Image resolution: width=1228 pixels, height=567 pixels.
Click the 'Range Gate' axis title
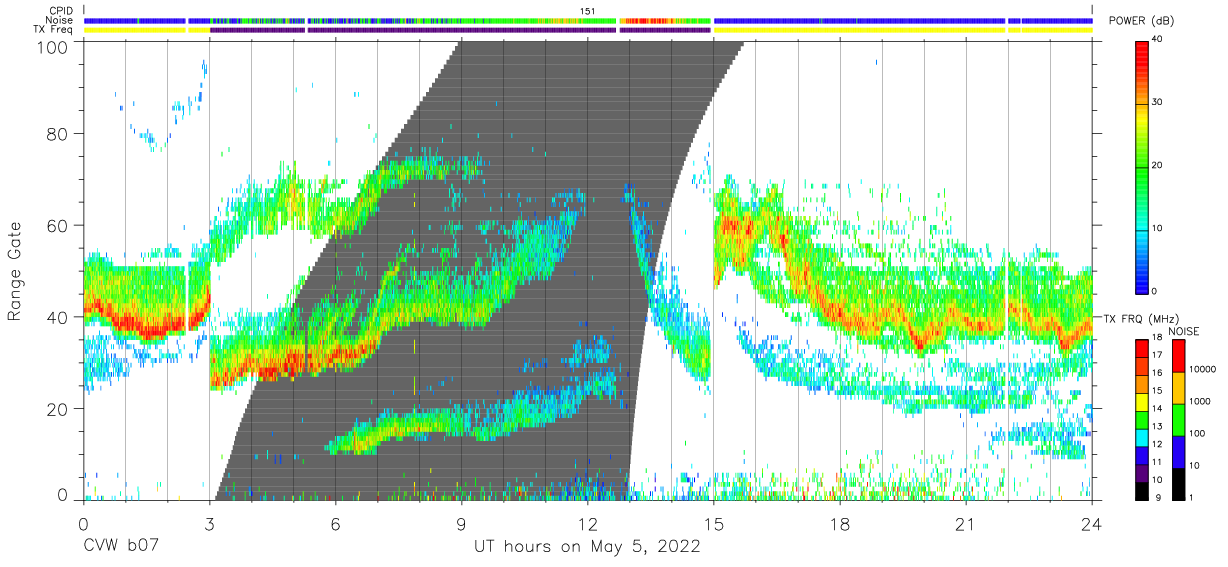click(x=15, y=273)
